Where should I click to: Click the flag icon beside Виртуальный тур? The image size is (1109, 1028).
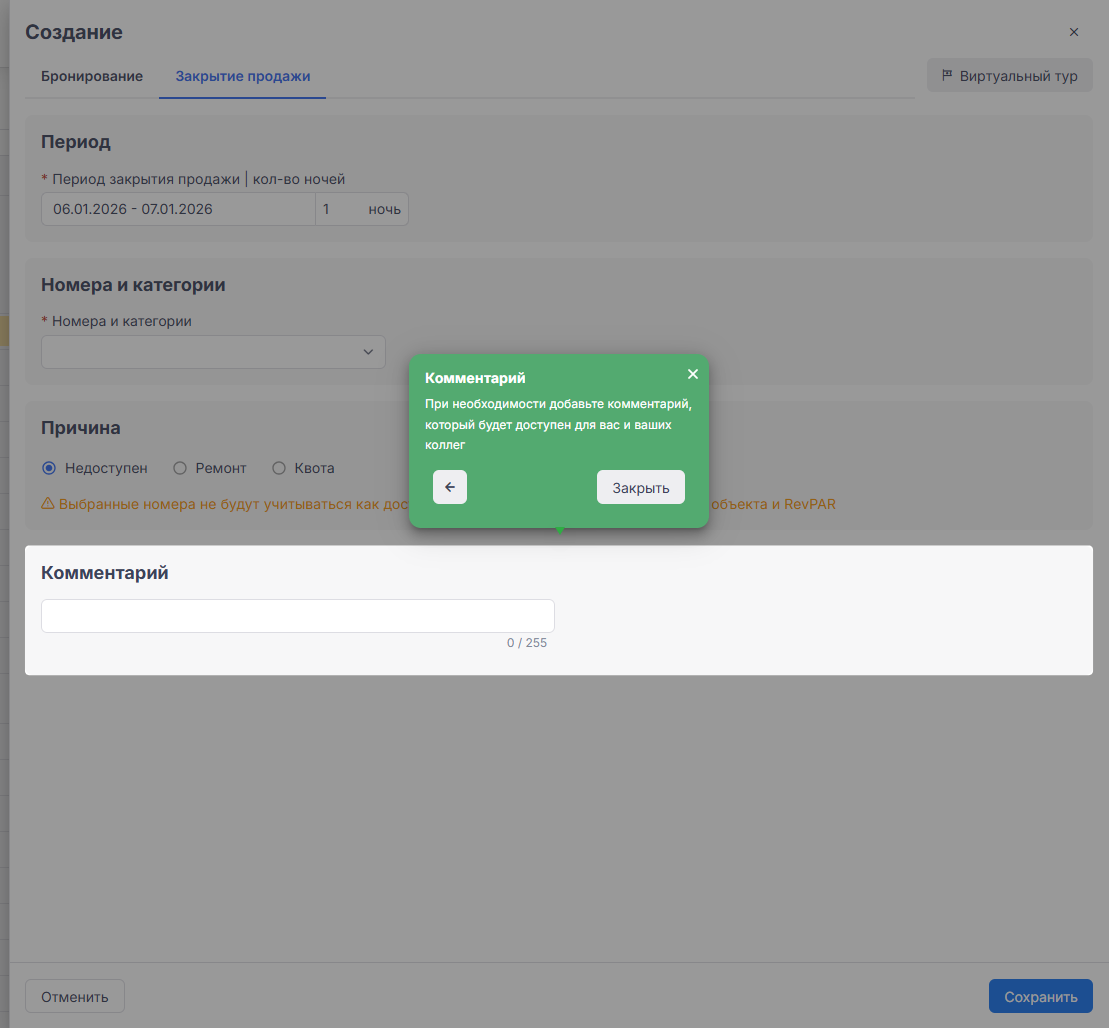947,76
